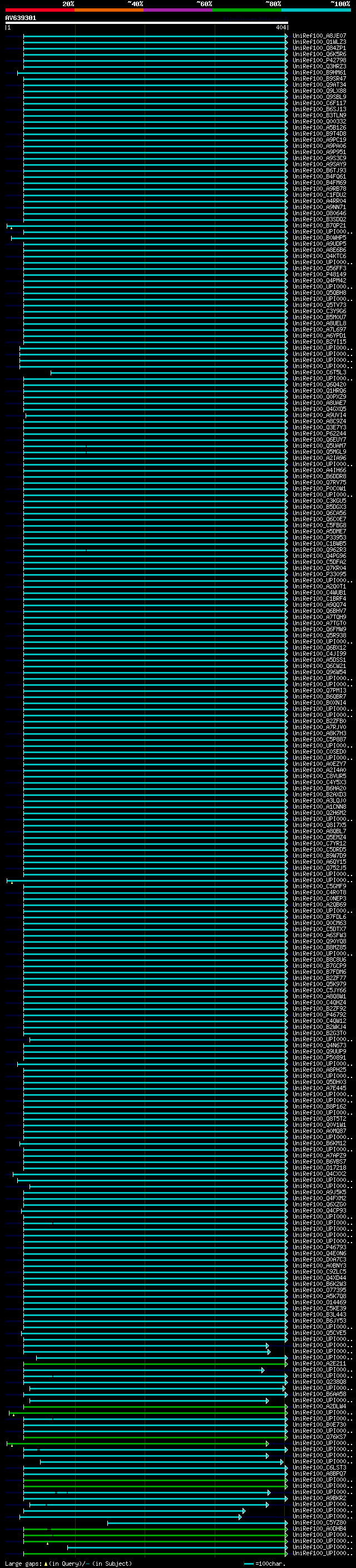Select hit UniRef100_B4FM69
This screenshot has width=356, height=1568.
(x=319, y=182)
